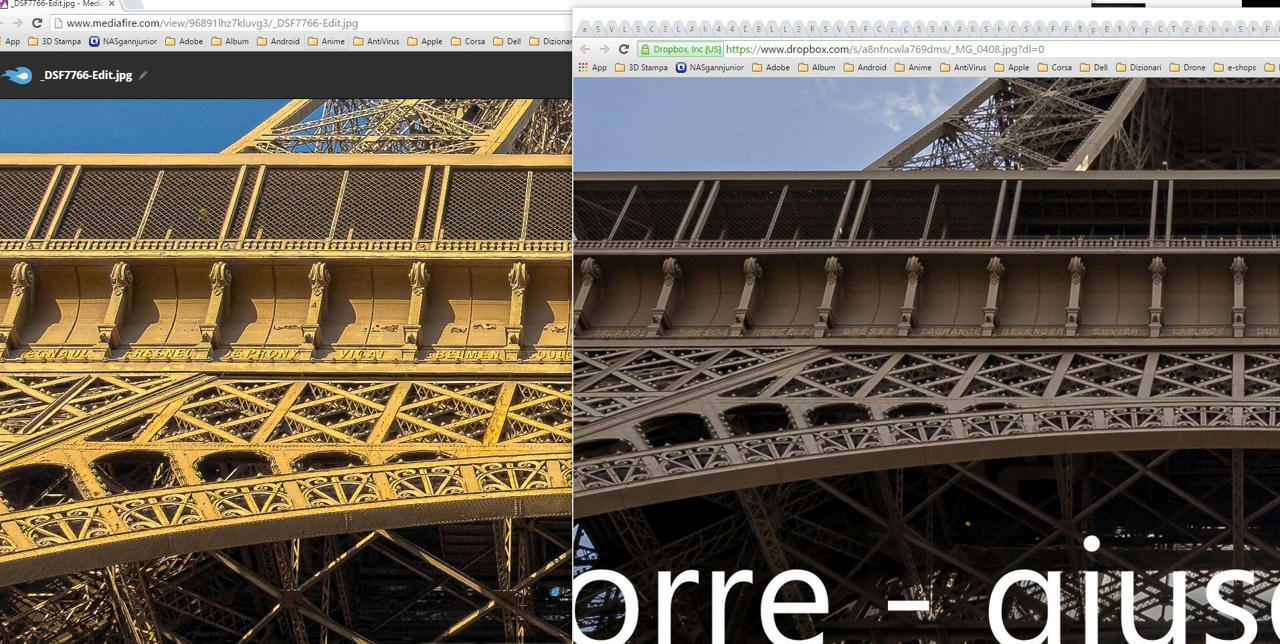Open Corsa bookmark folder in MediaFire window
The image size is (1280, 644).
pyautogui.click(x=468, y=41)
